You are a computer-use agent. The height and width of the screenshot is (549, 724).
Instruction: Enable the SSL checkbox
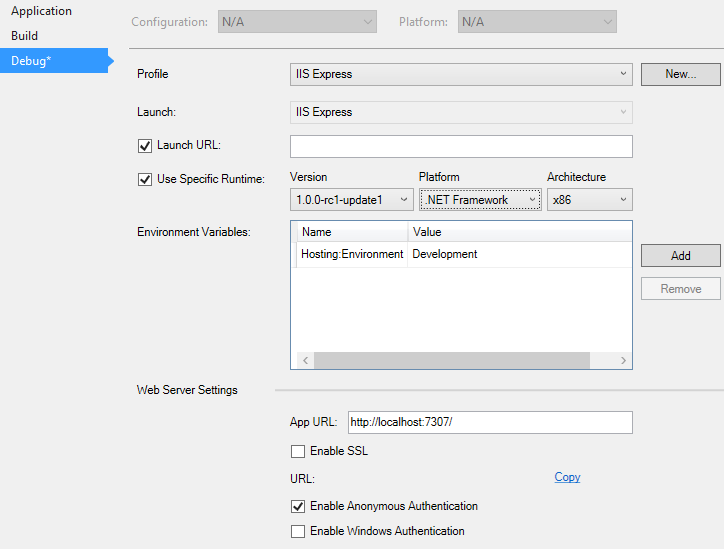298,452
